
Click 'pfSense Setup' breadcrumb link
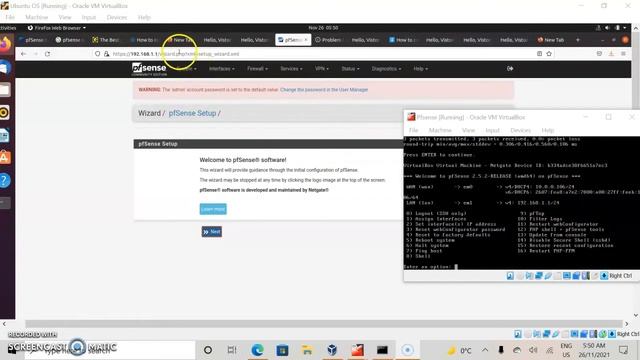(x=192, y=113)
